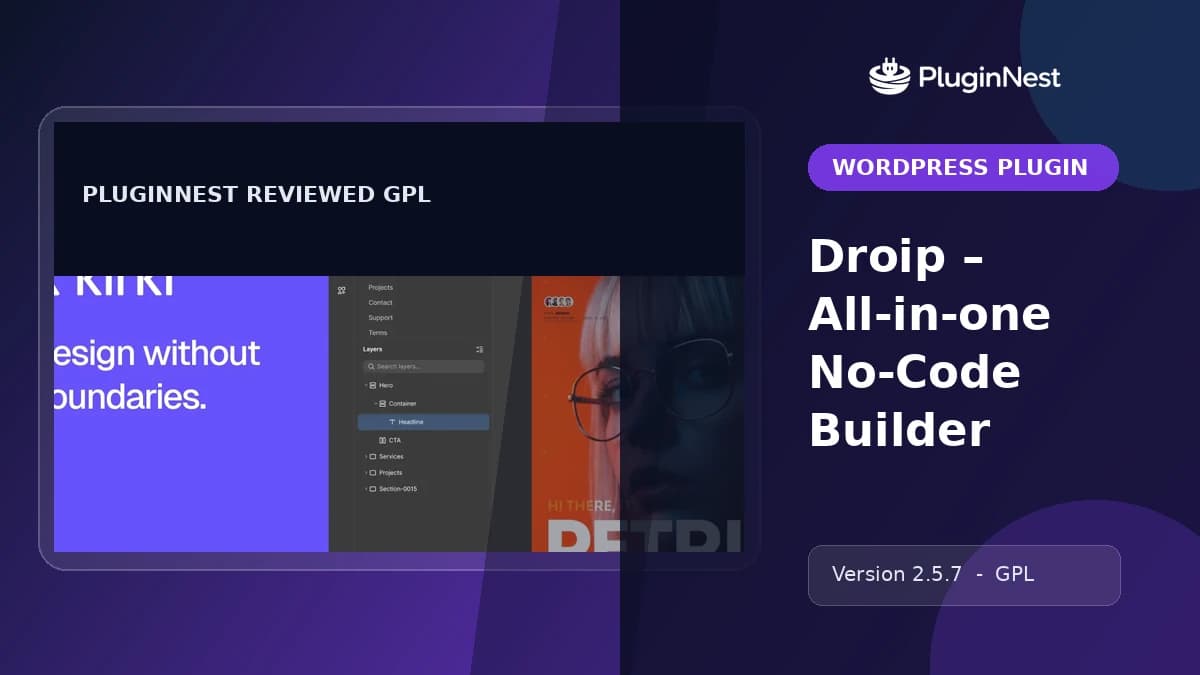1200x675 pixels.
Task: Click the text icon beside Headline
Action: 392,422
